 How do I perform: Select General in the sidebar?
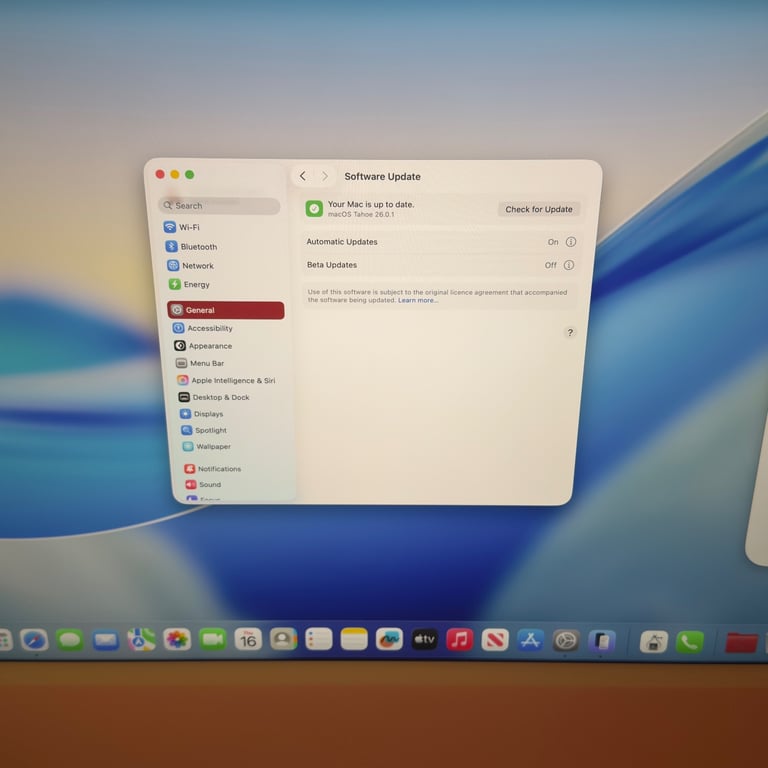[225, 310]
